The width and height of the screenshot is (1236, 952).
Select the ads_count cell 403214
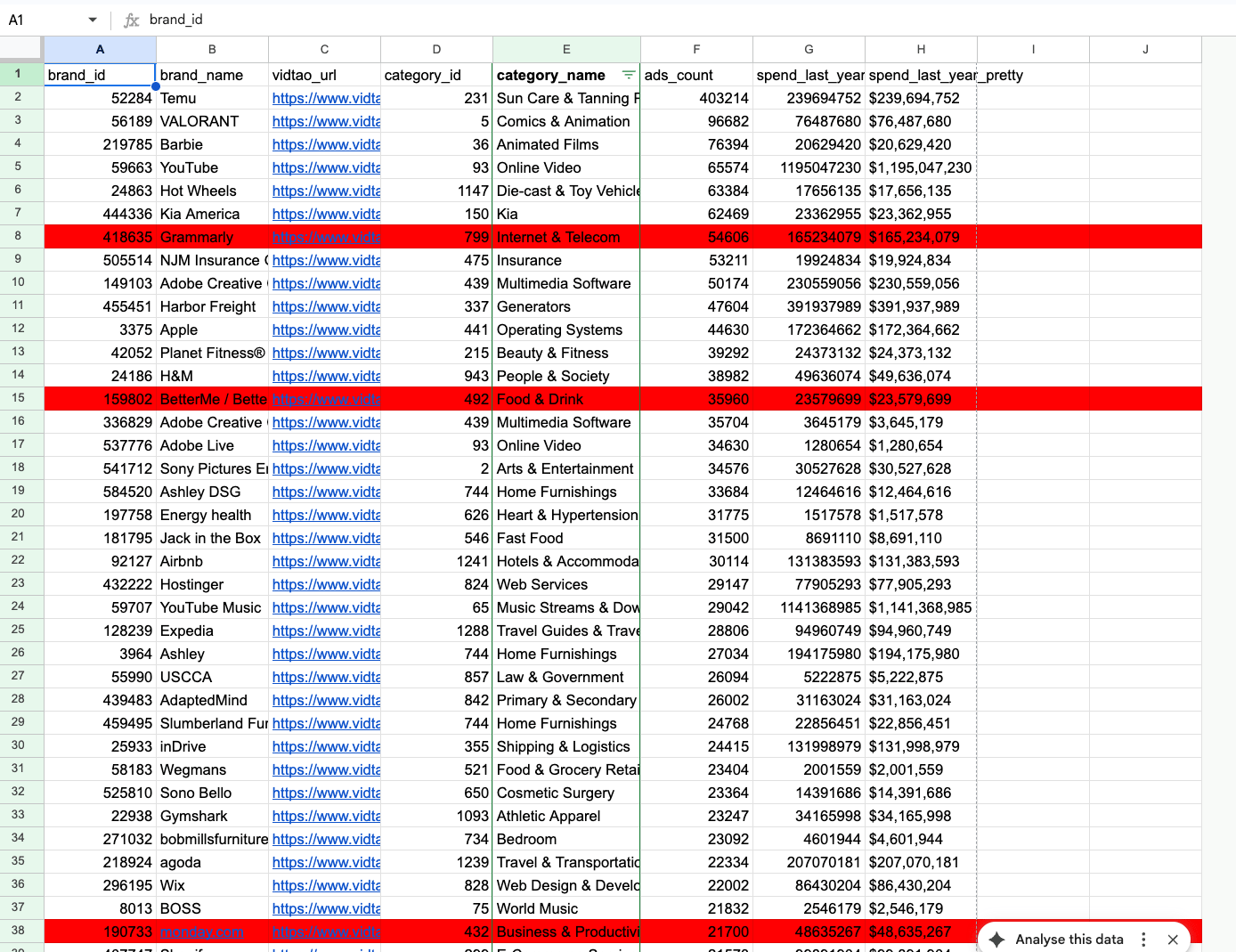696,98
